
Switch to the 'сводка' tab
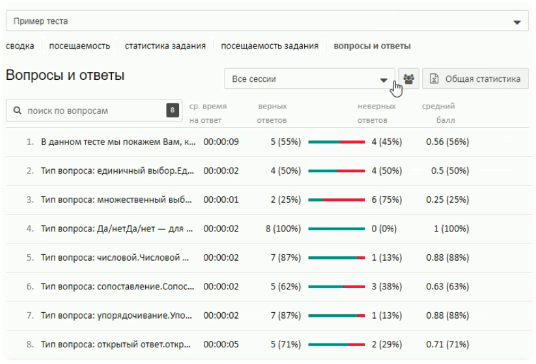click(20, 46)
